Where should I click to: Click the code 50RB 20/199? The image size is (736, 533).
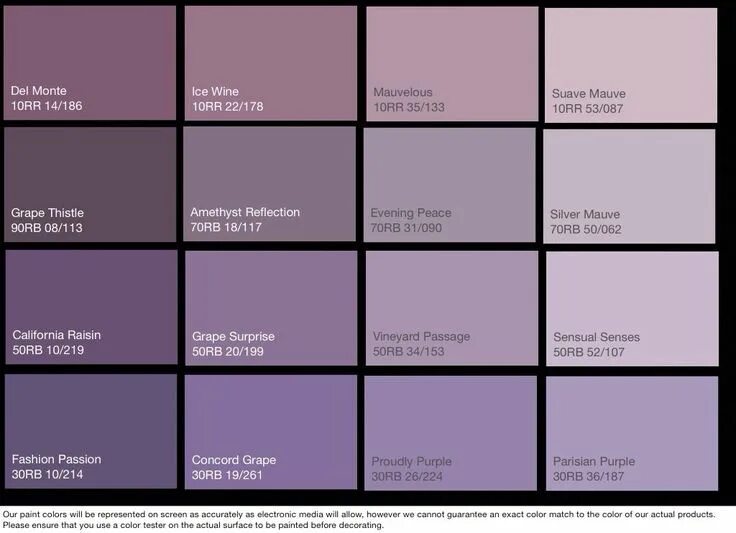[228, 352]
